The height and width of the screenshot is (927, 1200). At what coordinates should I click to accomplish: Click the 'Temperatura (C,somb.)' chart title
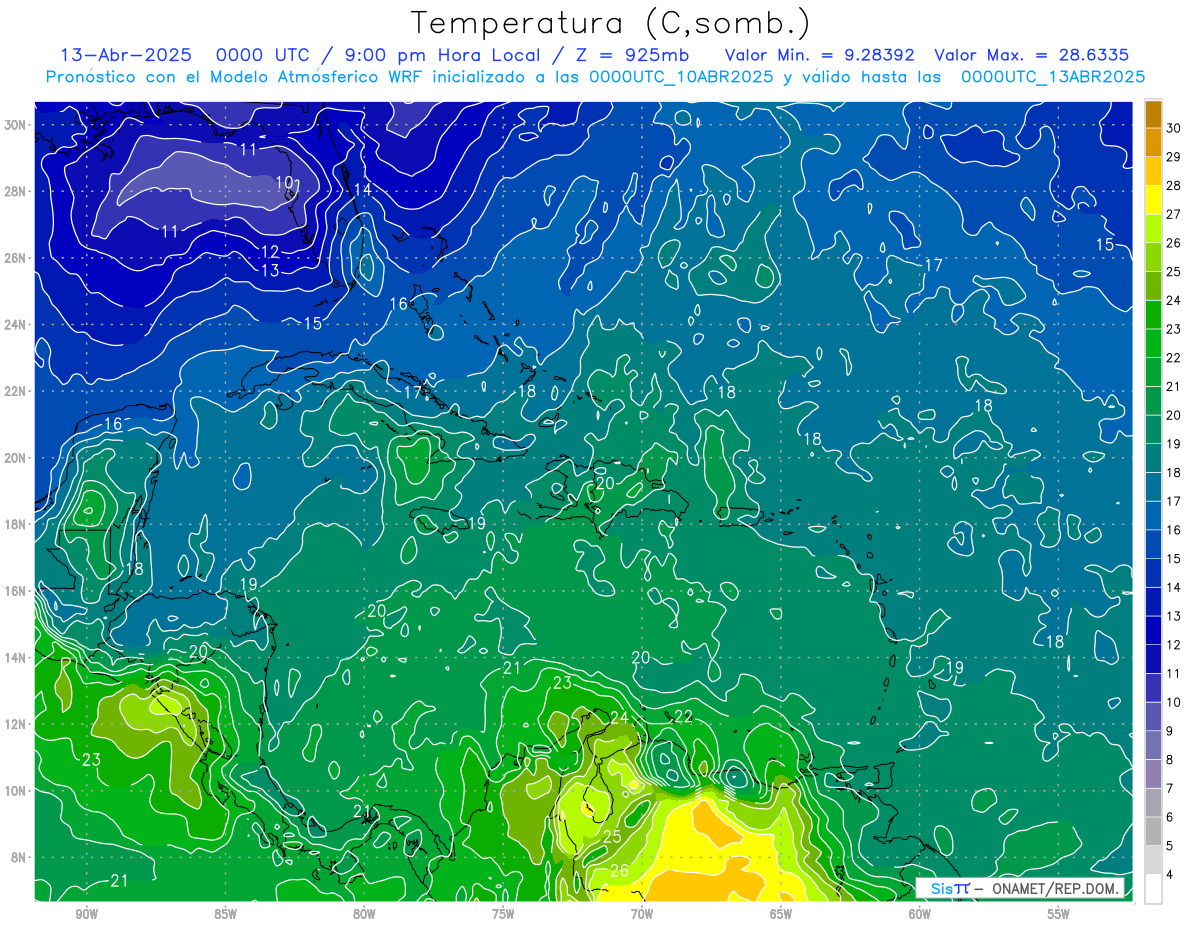(610, 23)
